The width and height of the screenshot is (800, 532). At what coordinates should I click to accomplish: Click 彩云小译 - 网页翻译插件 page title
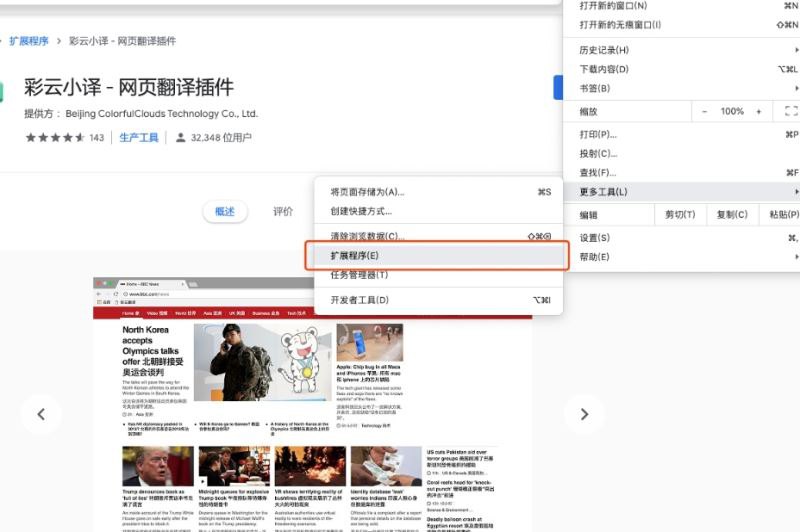(129, 87)
